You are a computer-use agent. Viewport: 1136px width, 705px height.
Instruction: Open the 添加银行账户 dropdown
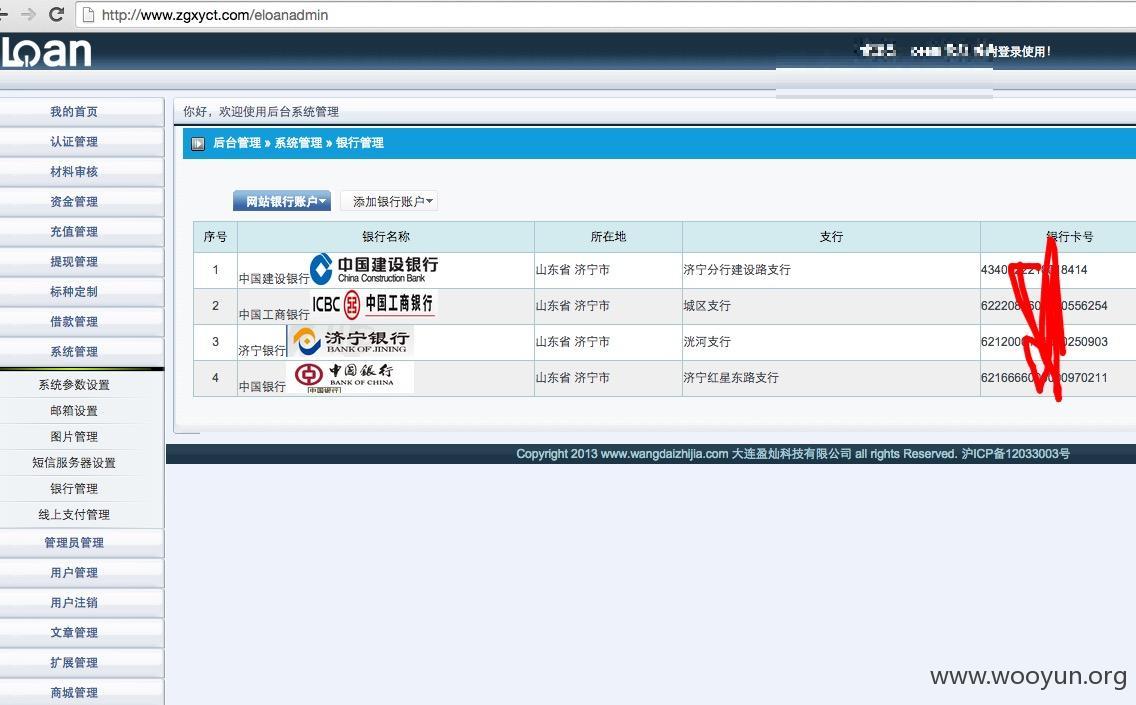click(x=389, y=201)
